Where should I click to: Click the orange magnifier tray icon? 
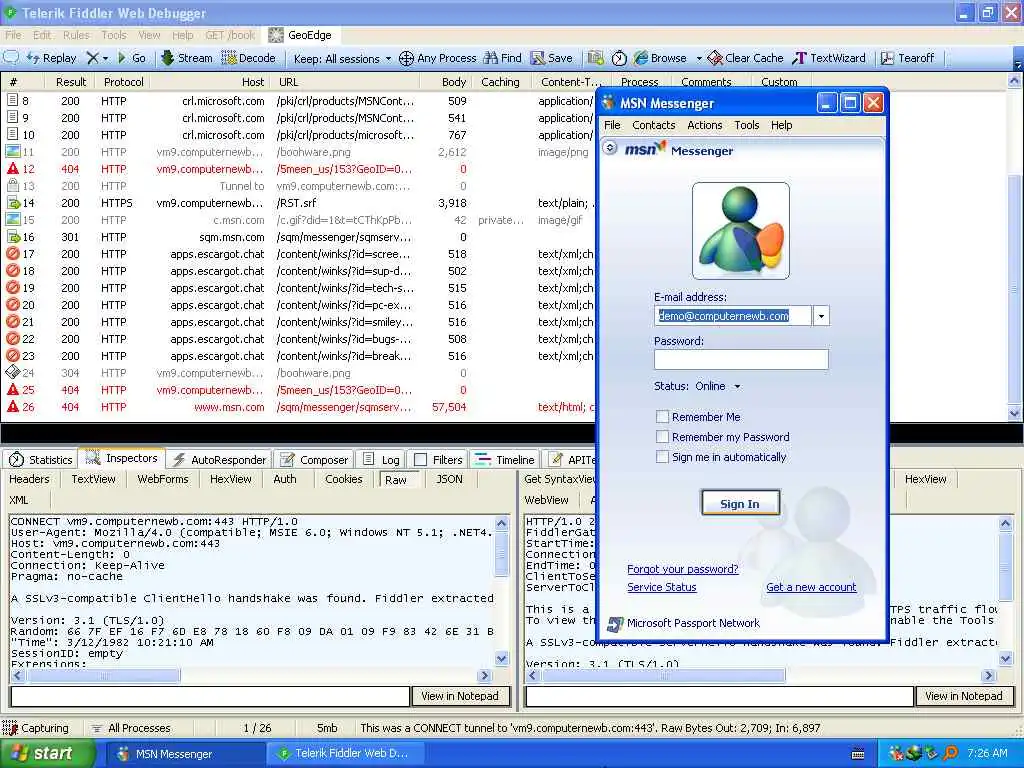tap(950, 753)
